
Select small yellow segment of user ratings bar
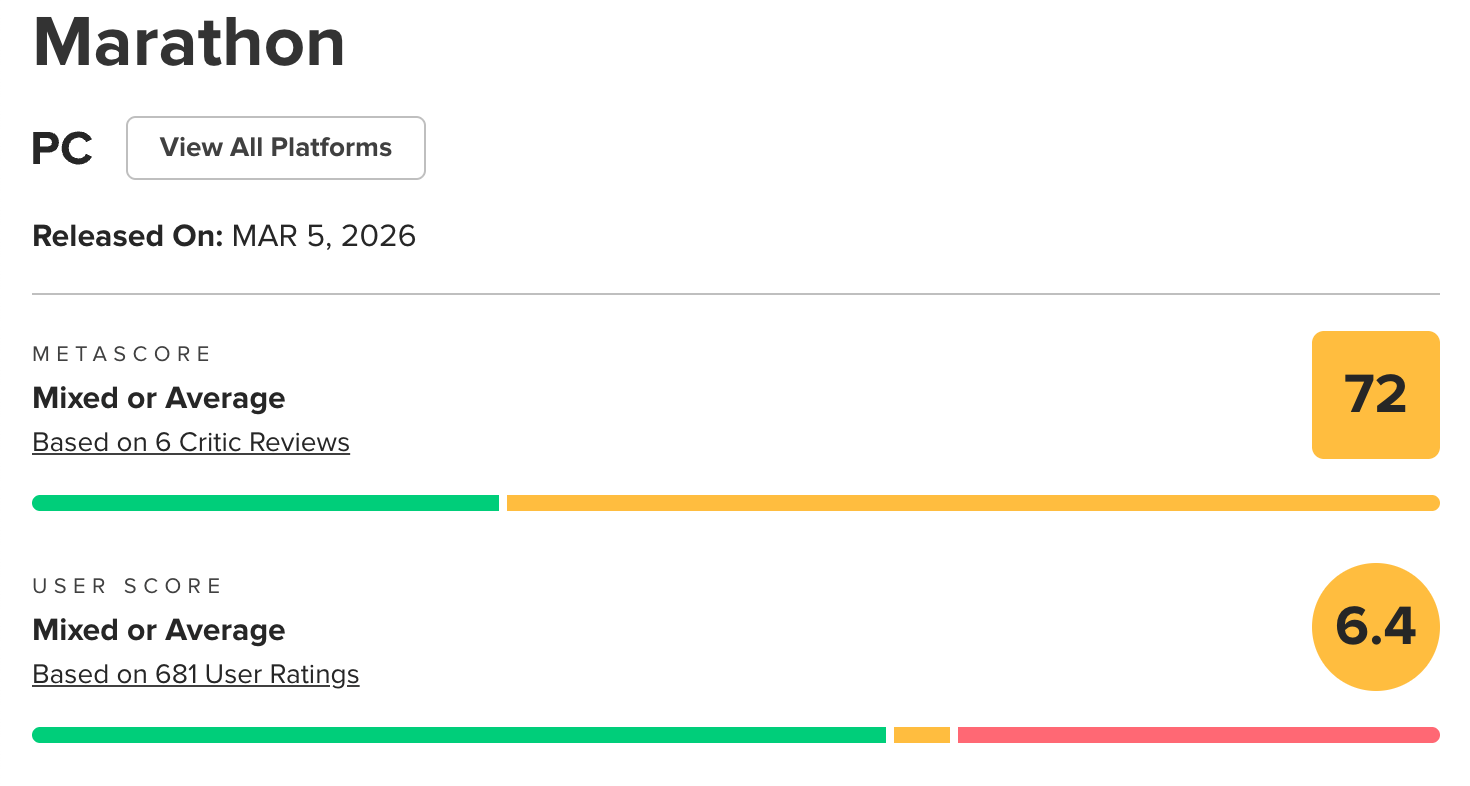click(921, 735)
